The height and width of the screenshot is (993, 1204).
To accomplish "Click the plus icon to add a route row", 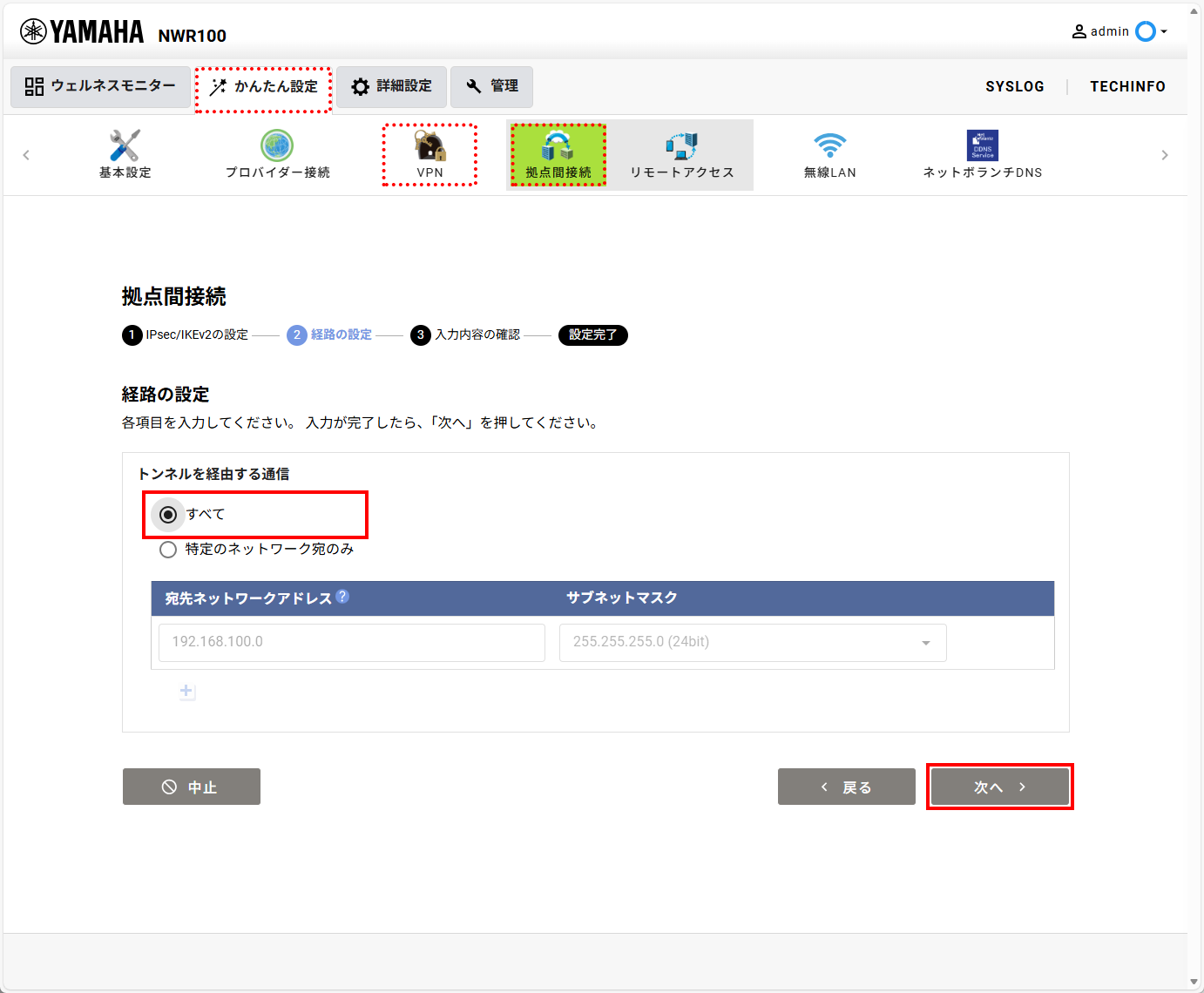I will pos(186,691).
